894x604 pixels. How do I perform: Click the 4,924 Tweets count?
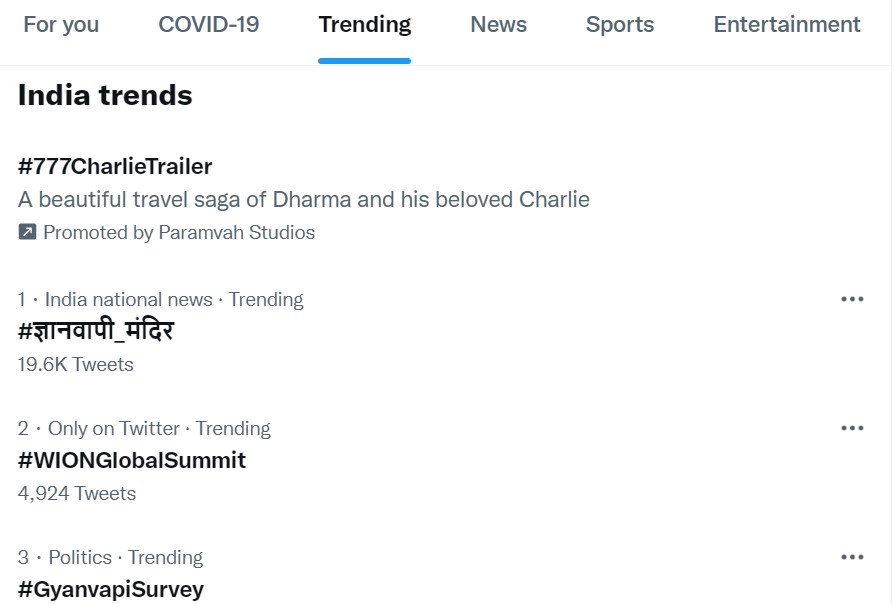pyautogui.click(x=77, y=493)
